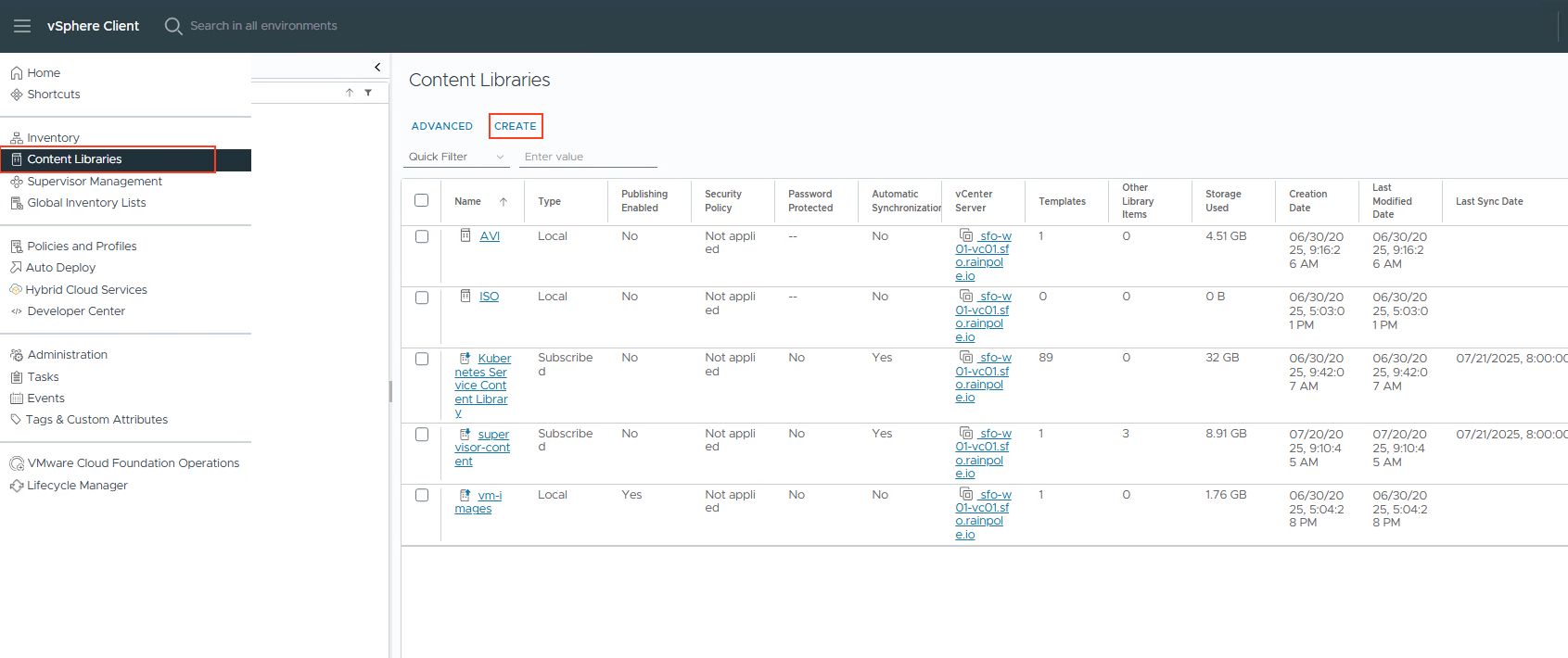Viewport: 1568px width, 658px height.
Task: Focus the Enter value filter field
Action: tap(588, 158)
